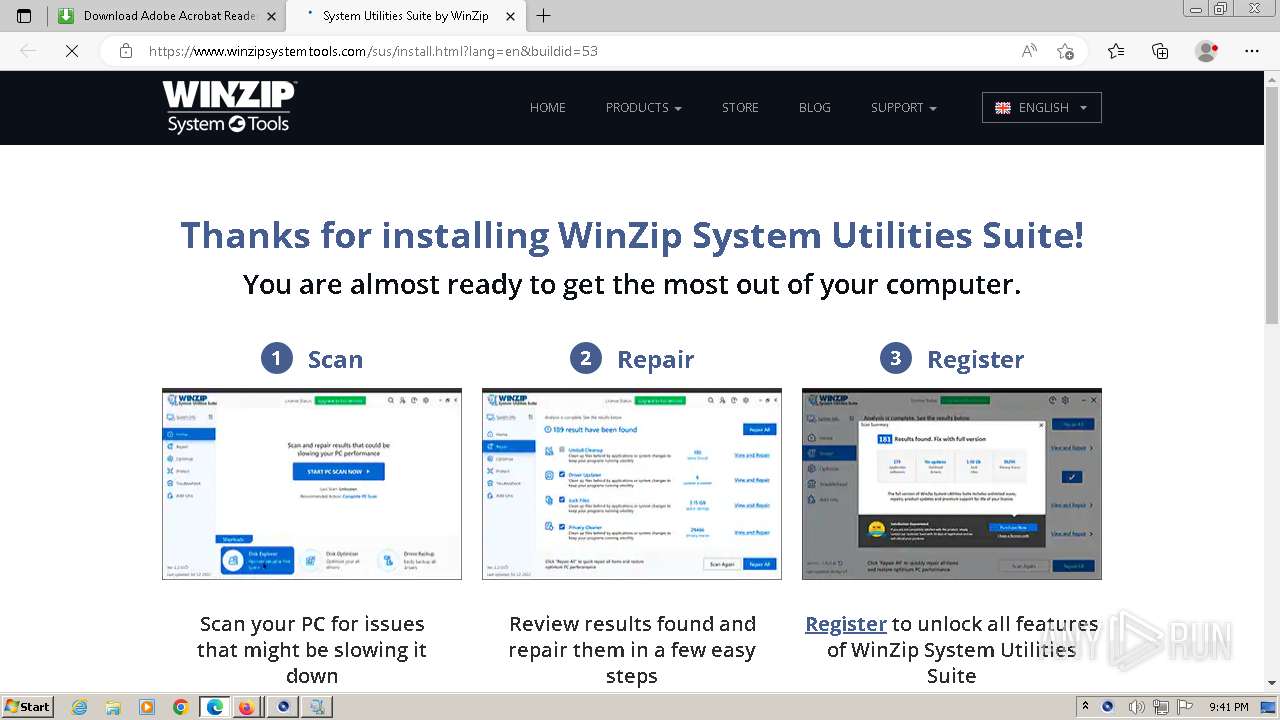Stop loading the page
The height and width of the screenshot is (720, 1280).
point(72,51)
